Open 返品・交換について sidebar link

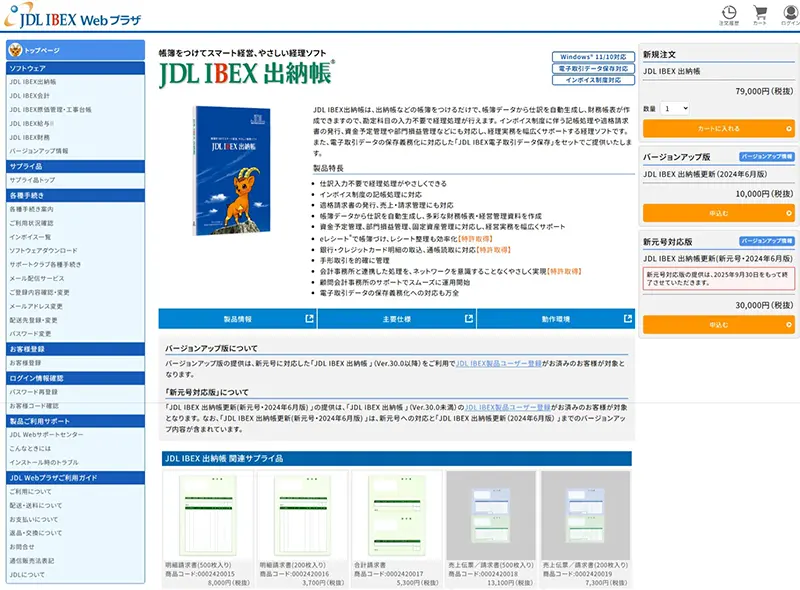(x=36, y=533)
